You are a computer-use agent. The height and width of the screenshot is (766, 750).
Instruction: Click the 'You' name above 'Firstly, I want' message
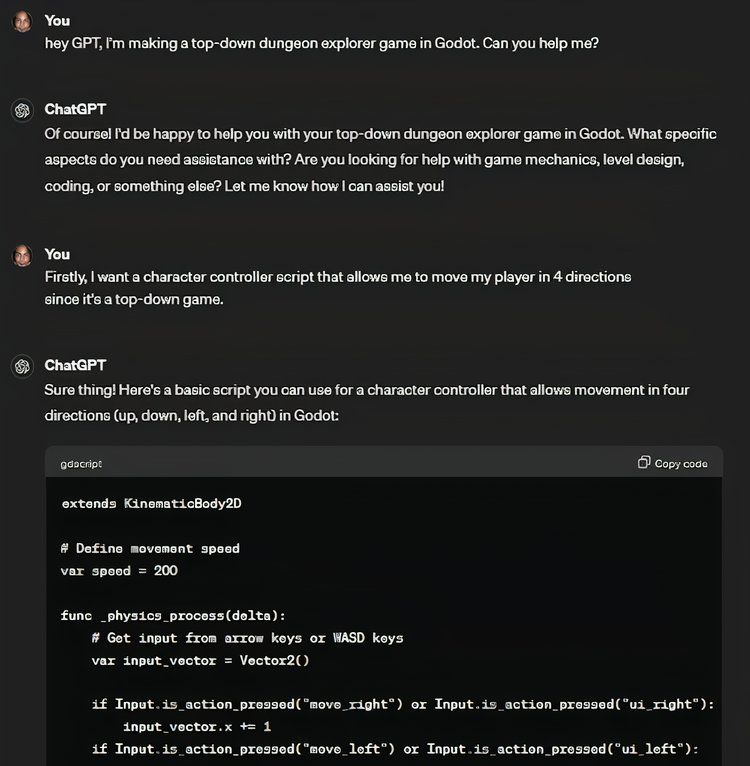point(57,255)
